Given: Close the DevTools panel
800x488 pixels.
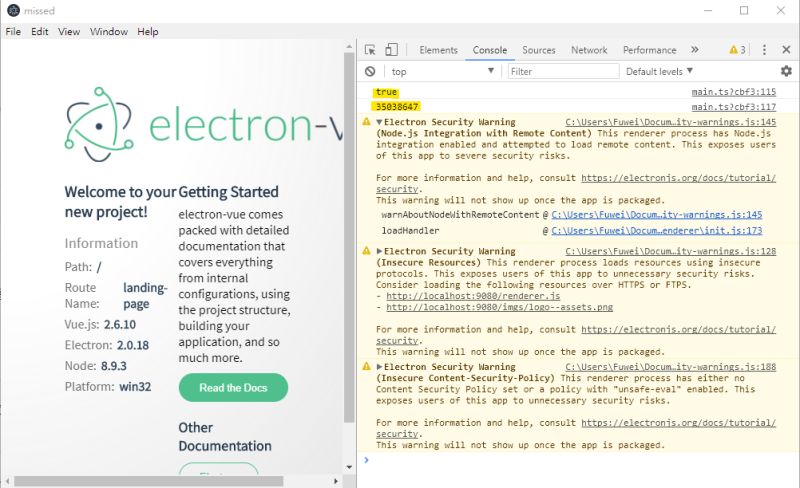Looking at the screenshot, I should (x=786, y=50).
